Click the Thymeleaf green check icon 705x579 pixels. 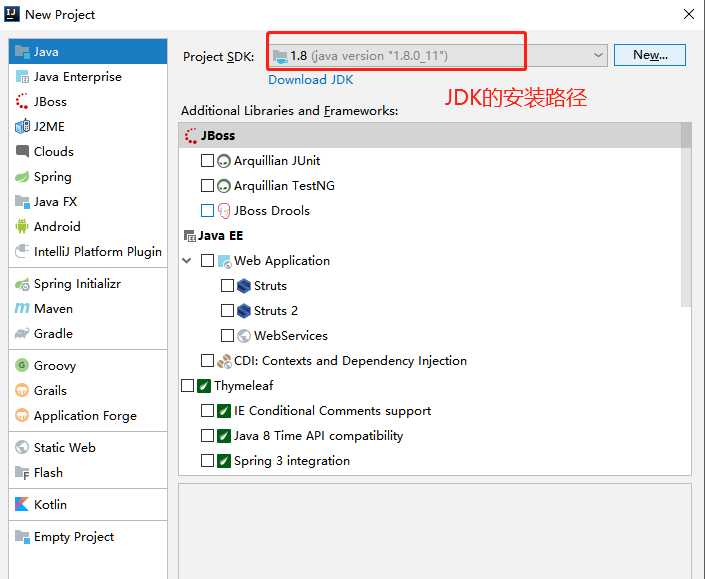coord(204,386)
